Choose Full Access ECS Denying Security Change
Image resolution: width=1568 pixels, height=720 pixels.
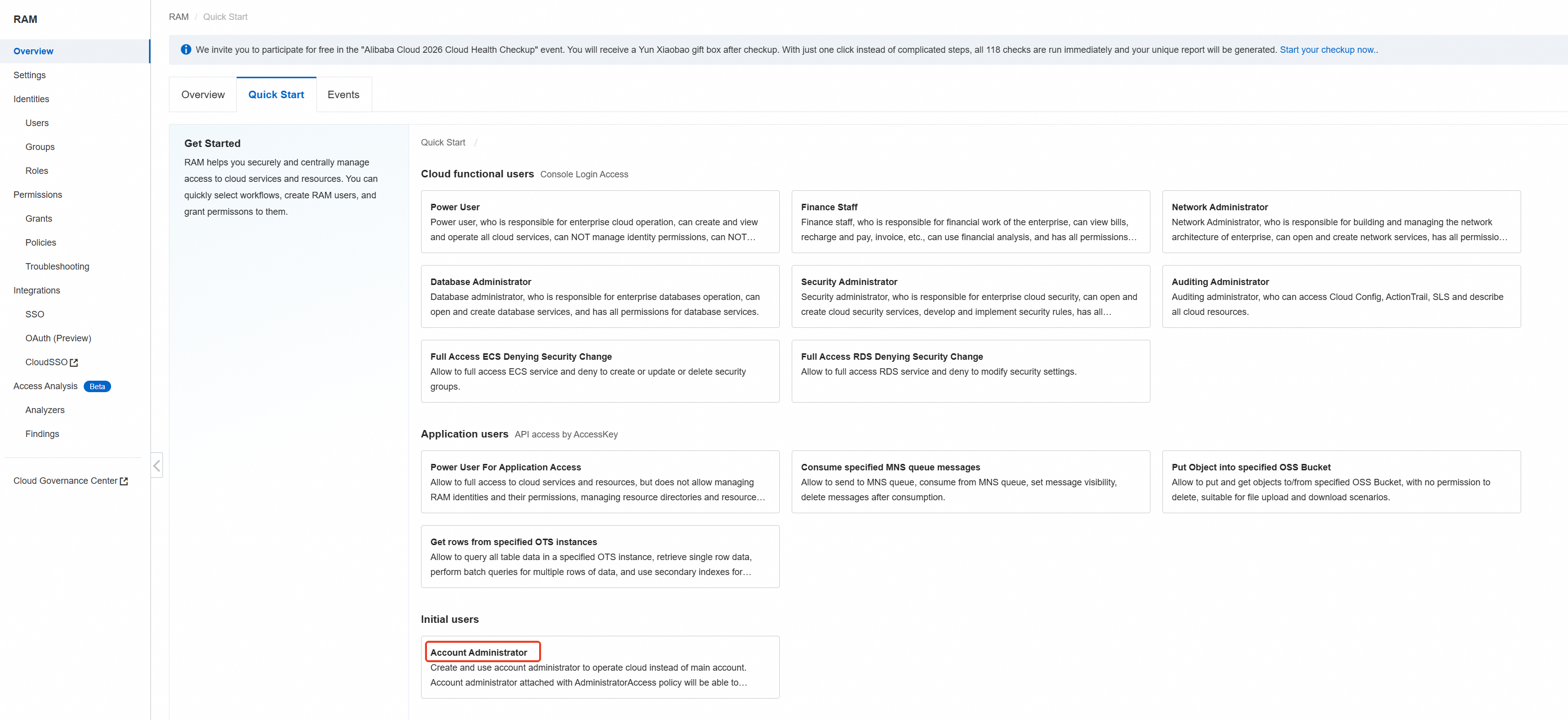click(x=599, y=371)
